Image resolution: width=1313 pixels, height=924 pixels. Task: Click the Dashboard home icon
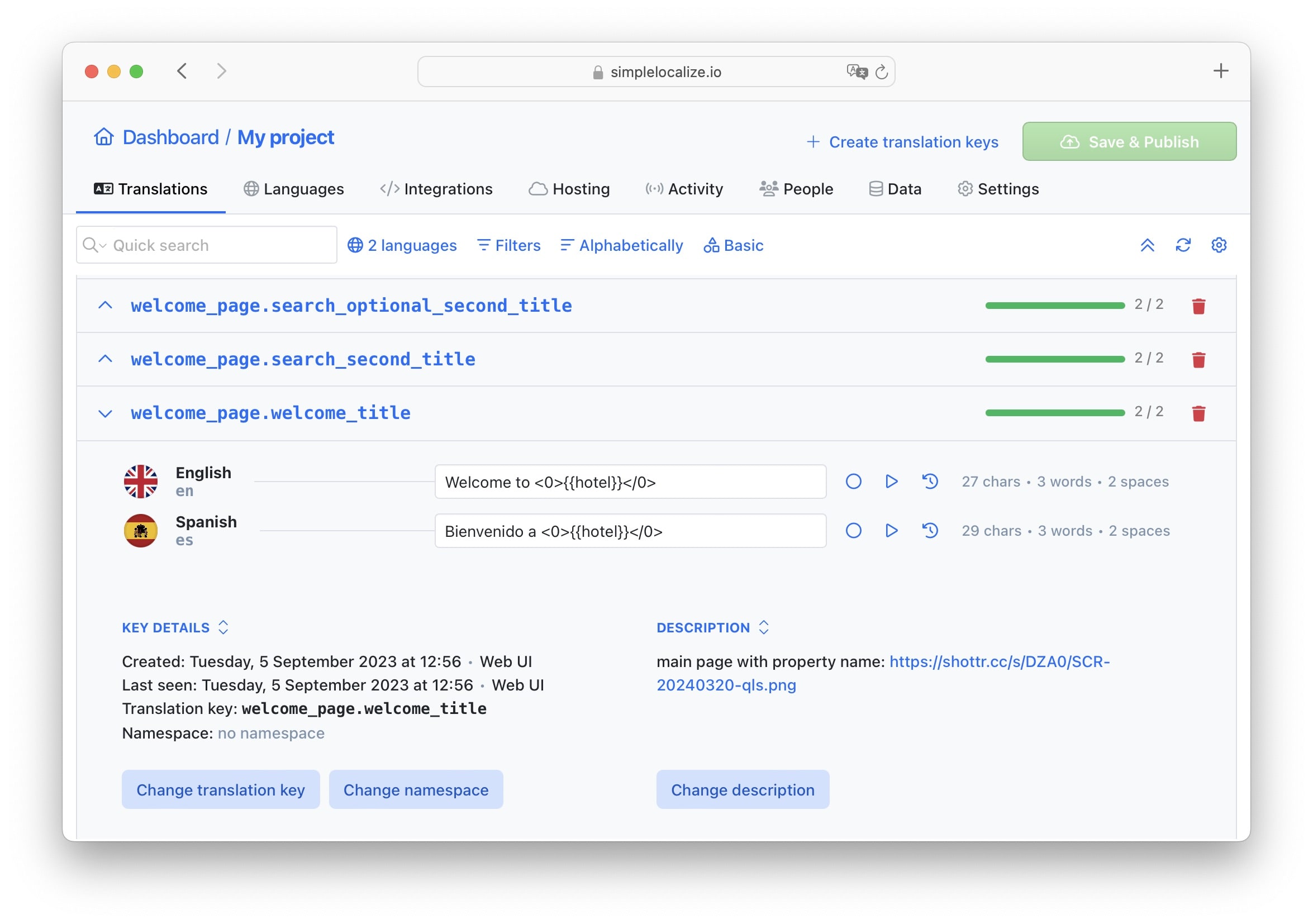point(103,137)
